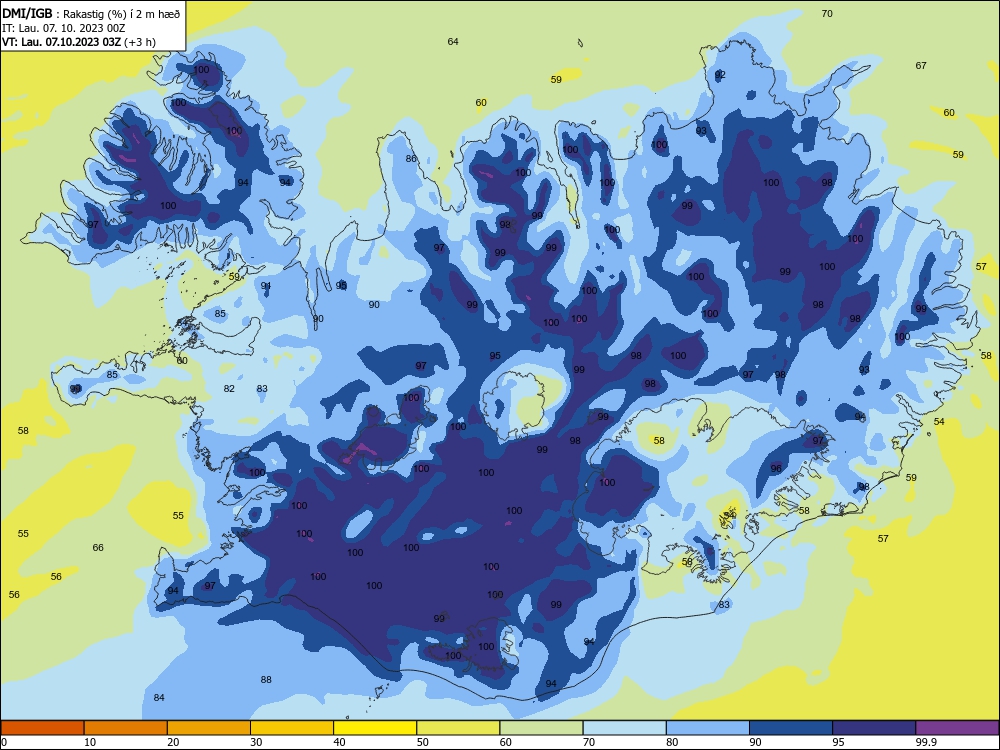The height and width of the screenshot is (750, 1000).
Task: Select the orange 10–20 legend swatch
Action: pos(126,728)
